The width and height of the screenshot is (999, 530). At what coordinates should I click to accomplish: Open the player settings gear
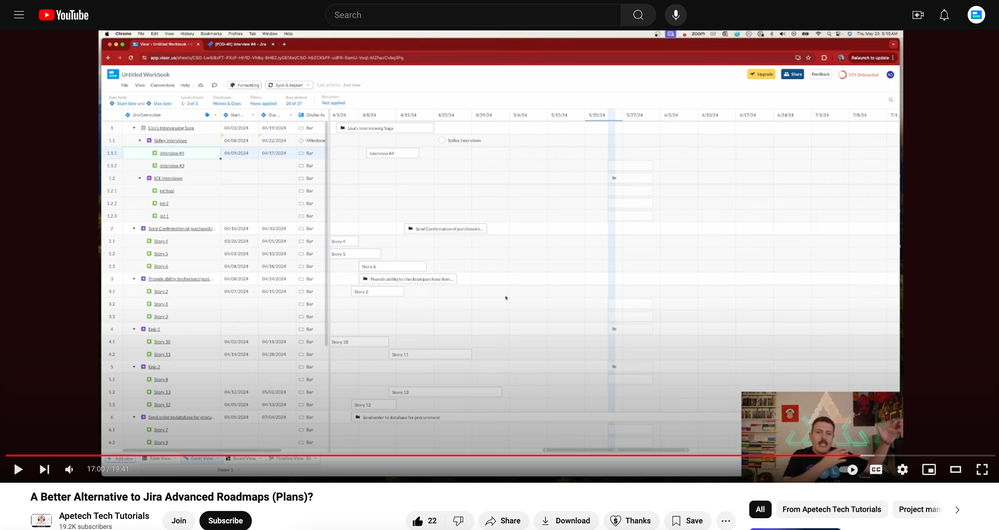pos(902,469)
